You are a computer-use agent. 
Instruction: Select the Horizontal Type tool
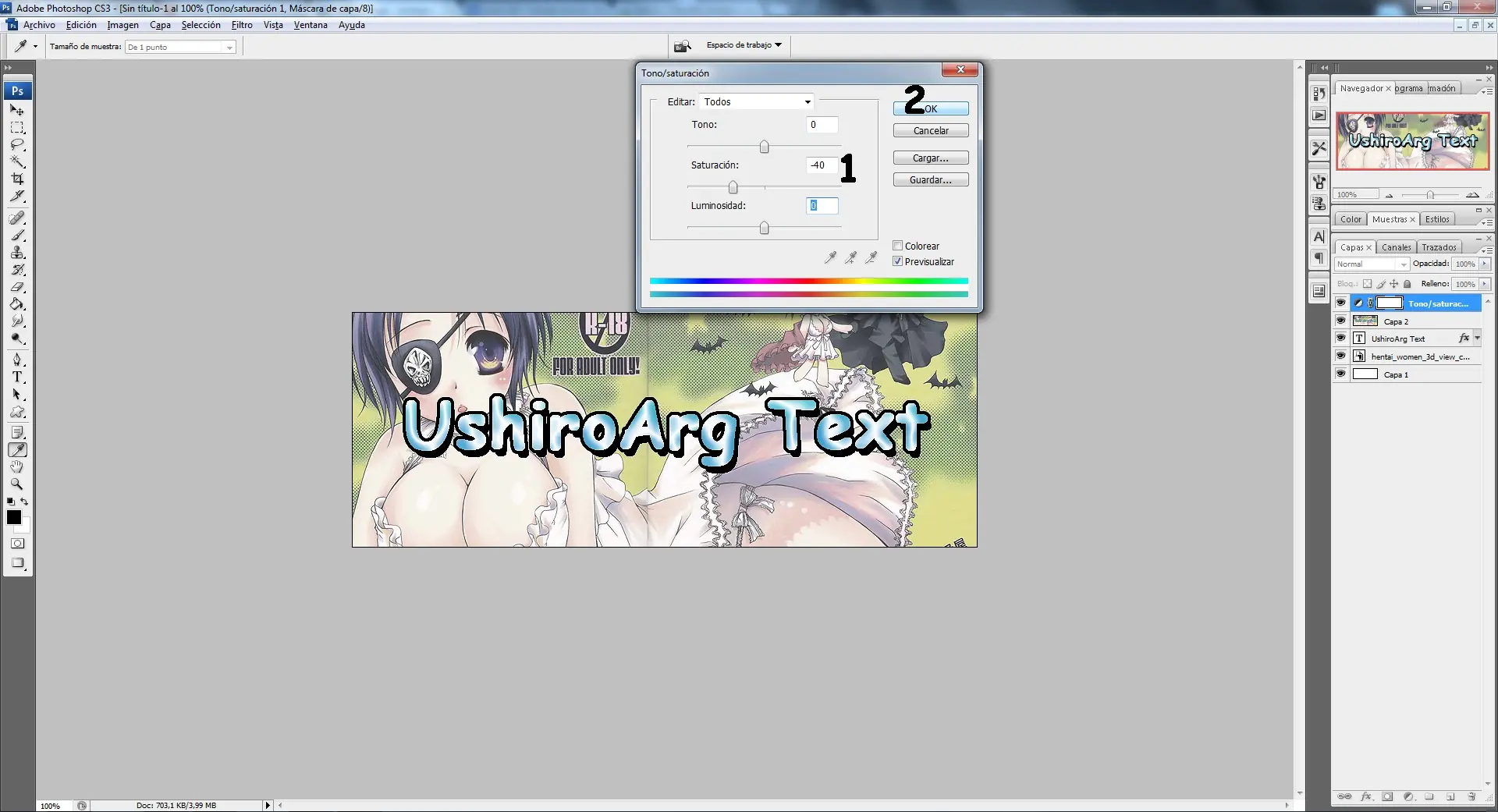click(17, 377)
